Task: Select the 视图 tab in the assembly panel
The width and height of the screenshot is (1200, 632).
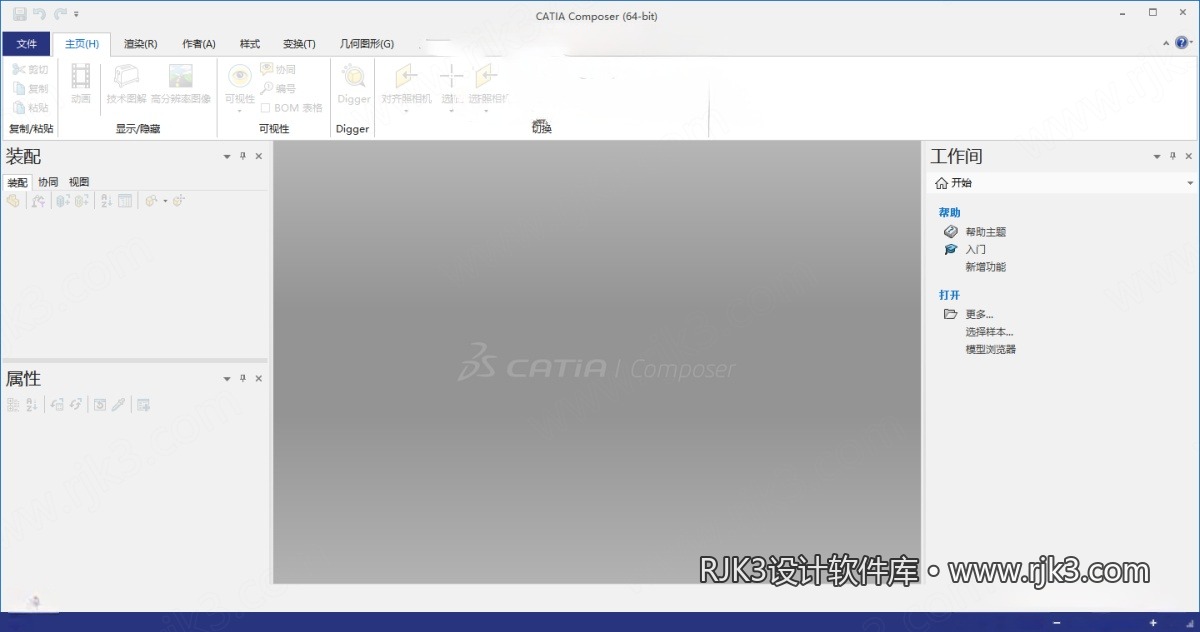Action: pos(79,182)
